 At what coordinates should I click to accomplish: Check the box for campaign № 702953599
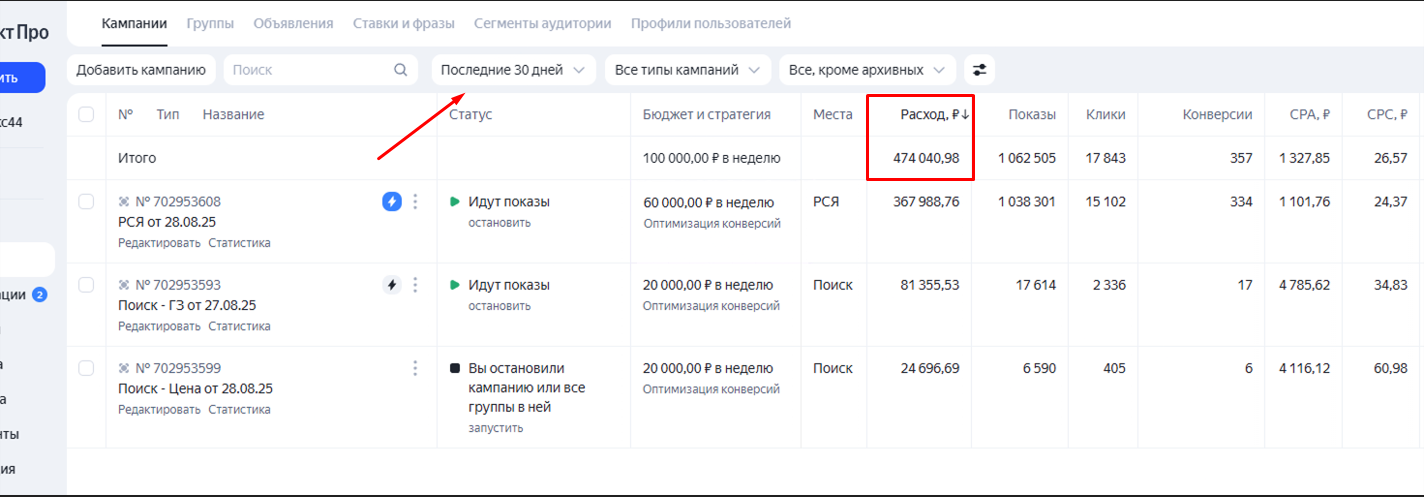click(86, 368)
